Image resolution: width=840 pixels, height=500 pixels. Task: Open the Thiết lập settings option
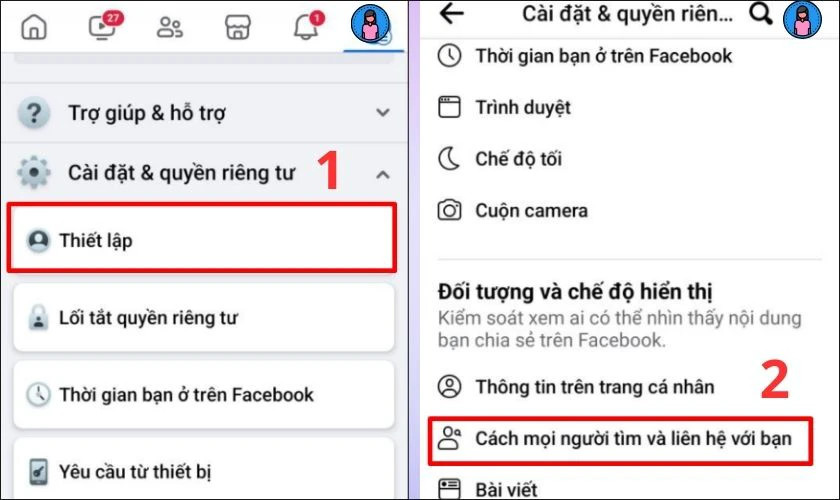click(202, 238)
